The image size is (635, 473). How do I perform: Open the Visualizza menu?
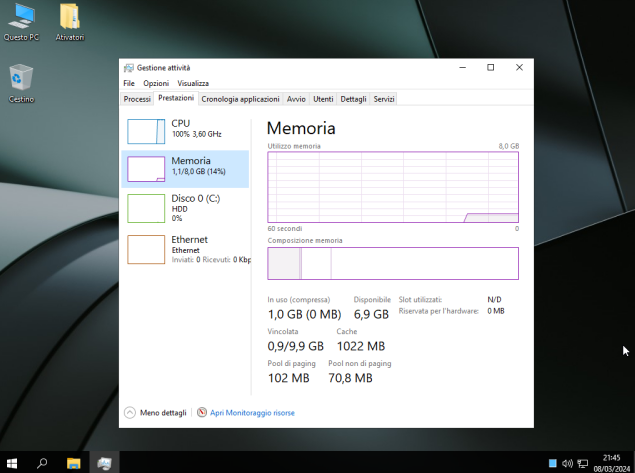193,83
